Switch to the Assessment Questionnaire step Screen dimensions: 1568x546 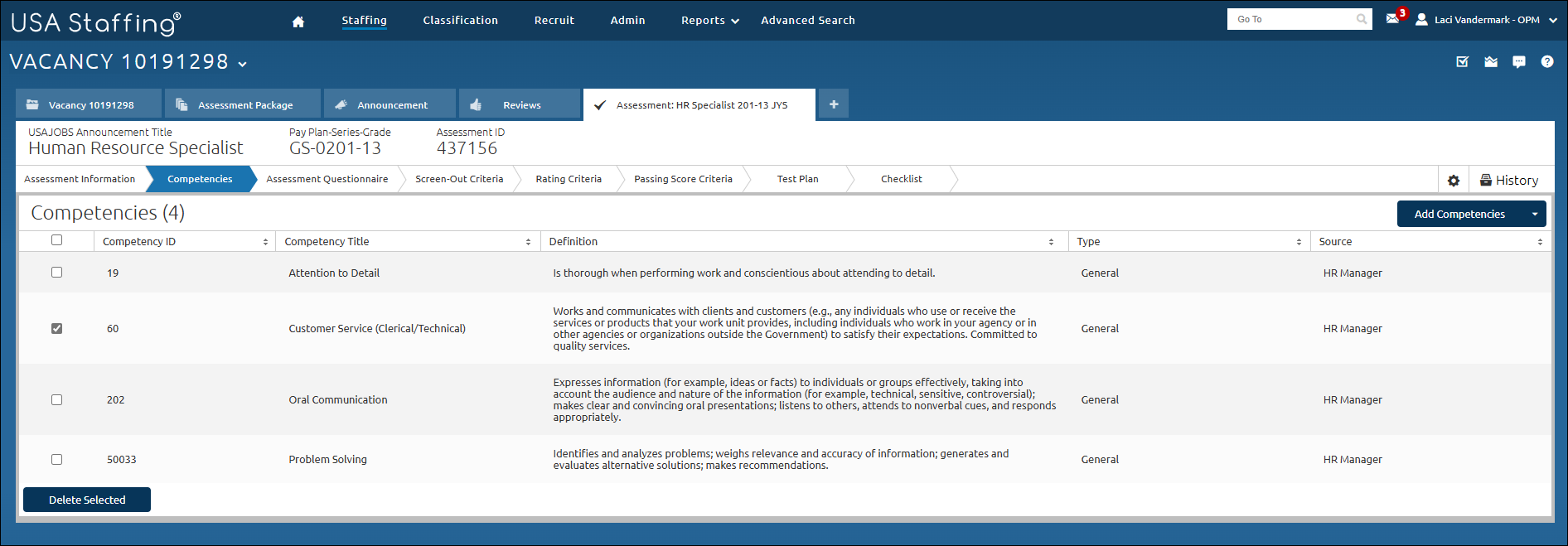click(327, 179)
